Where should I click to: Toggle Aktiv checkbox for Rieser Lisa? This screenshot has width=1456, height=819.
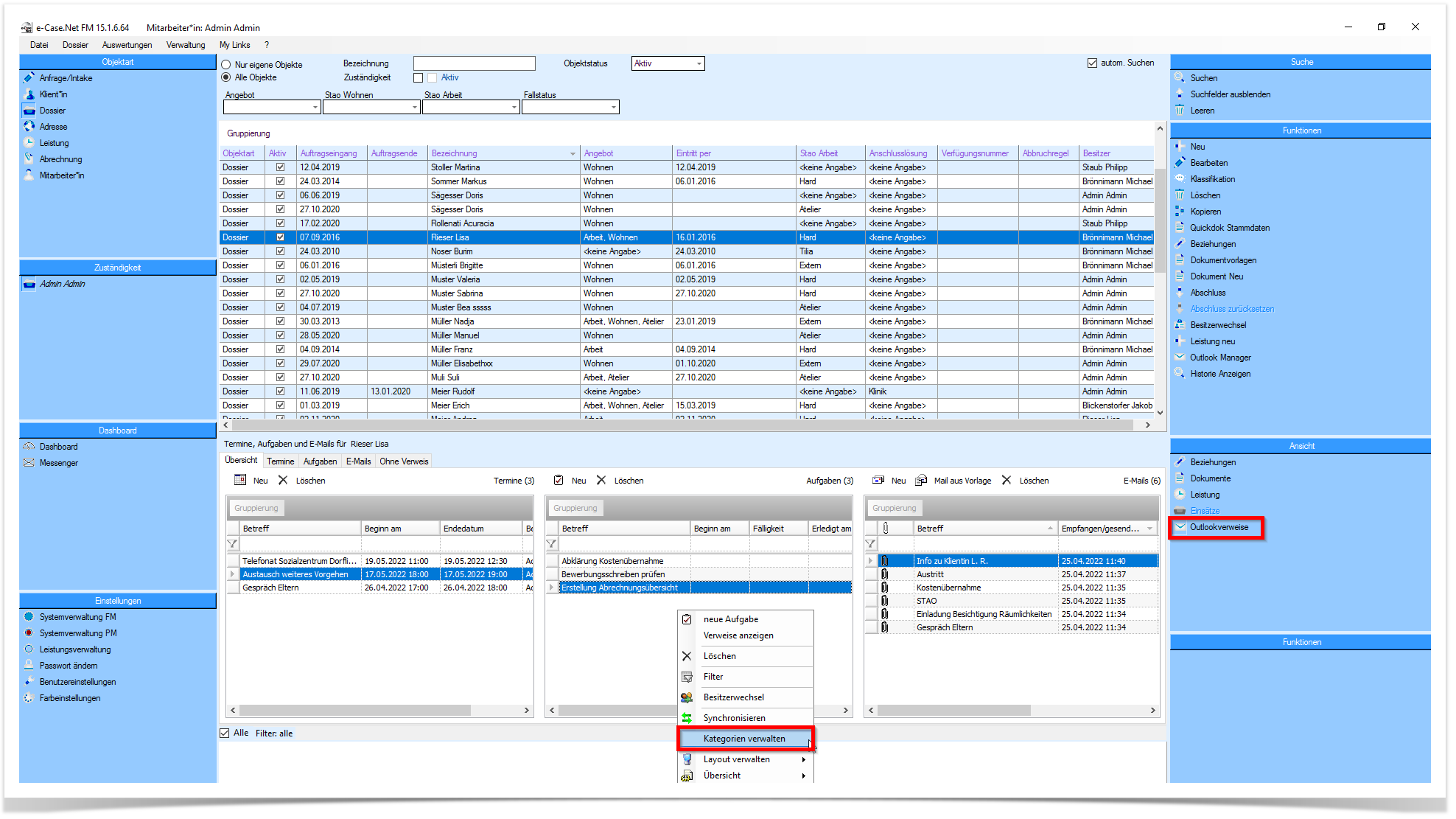point(280,237)
